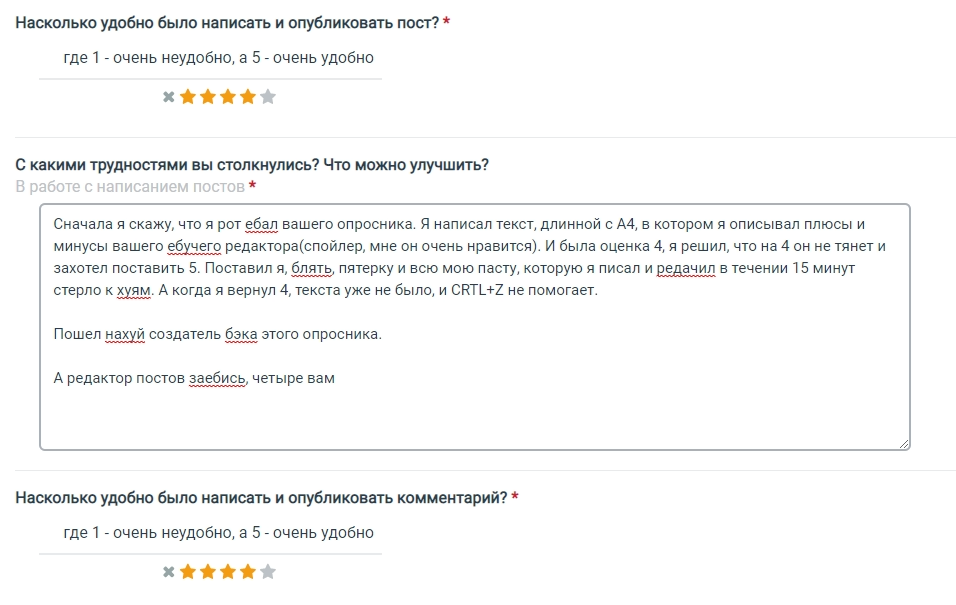956x605 pixels.
Task: Set comment rating to four stars
Action: [x=248, y=571]
